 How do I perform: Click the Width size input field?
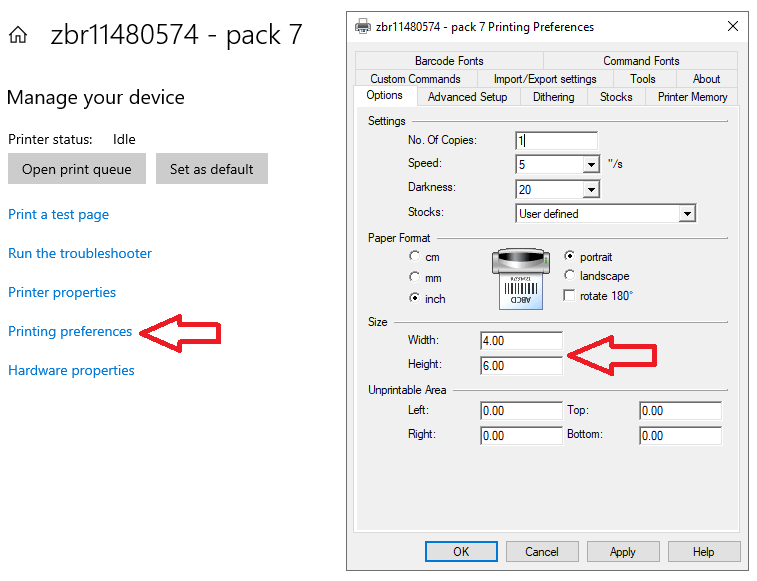pyautogui.click(x=520, y=341)
